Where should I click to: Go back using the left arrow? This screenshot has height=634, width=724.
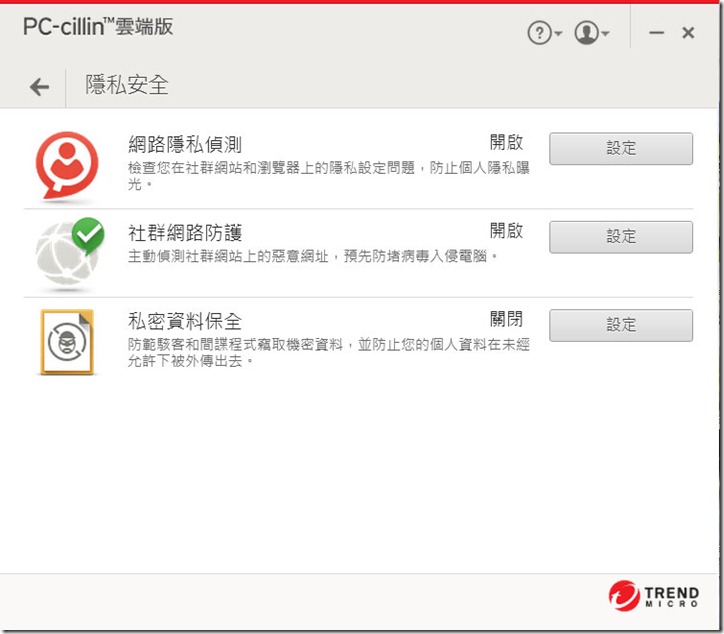click(x=40, y=87)
